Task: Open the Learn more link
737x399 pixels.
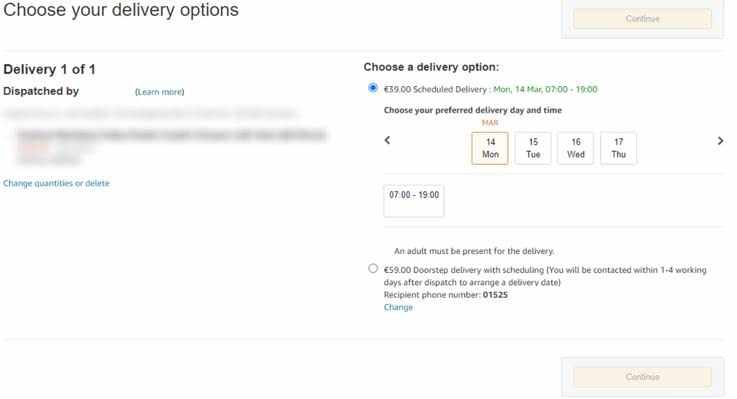Action: [159, 92]
